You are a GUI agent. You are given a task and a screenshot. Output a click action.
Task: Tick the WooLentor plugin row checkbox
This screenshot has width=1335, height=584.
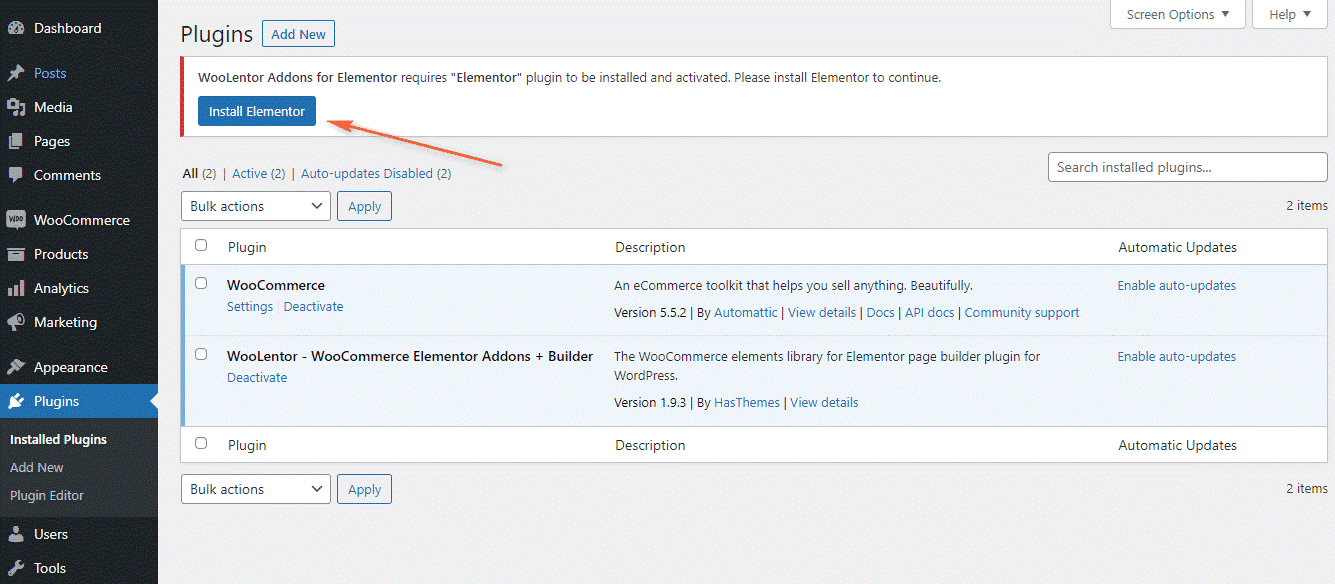pos(201,354)
